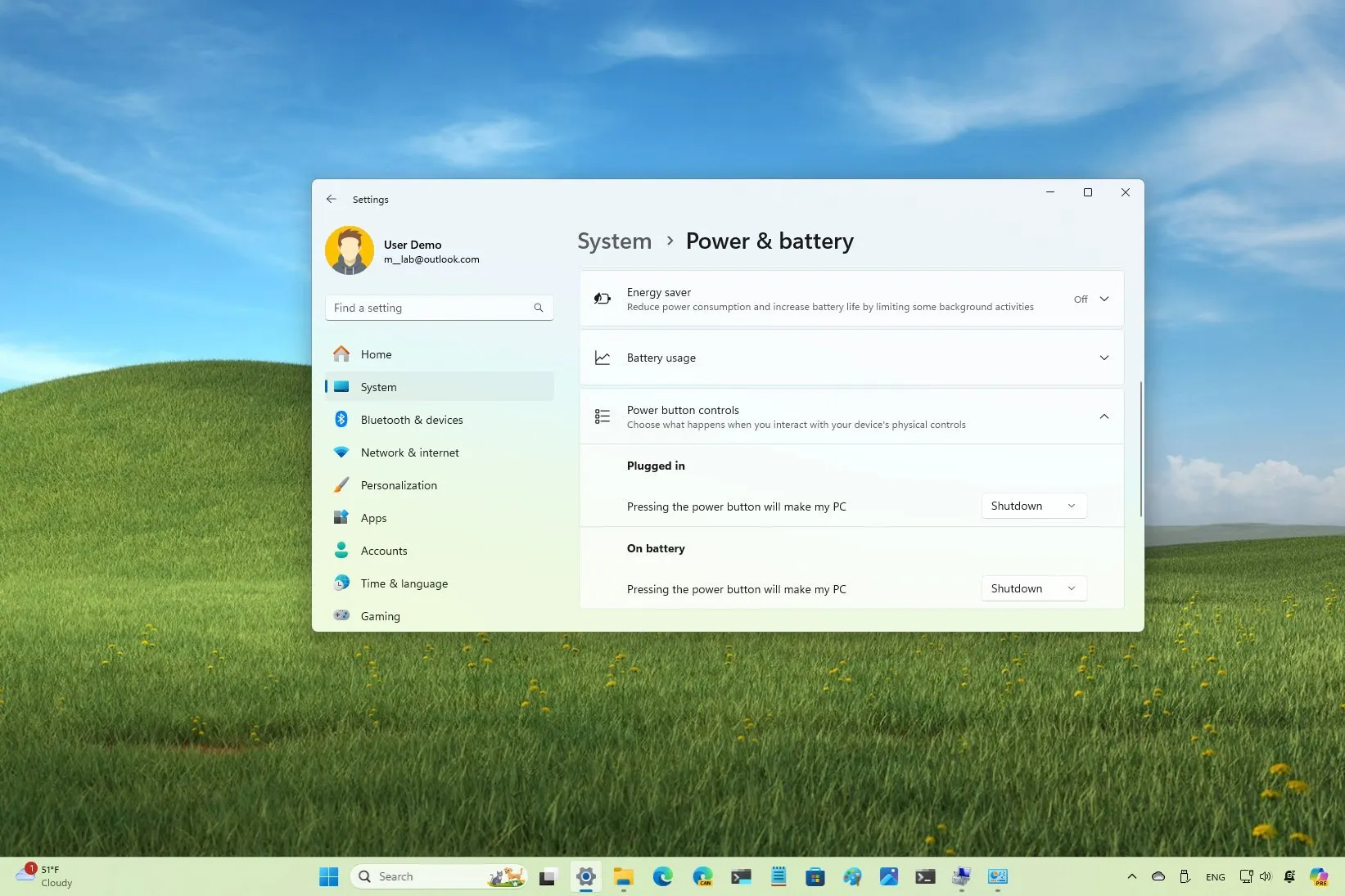The image size is (1345, 896).
Task: Click the back arrow in Settings
Action: point(332,199)
